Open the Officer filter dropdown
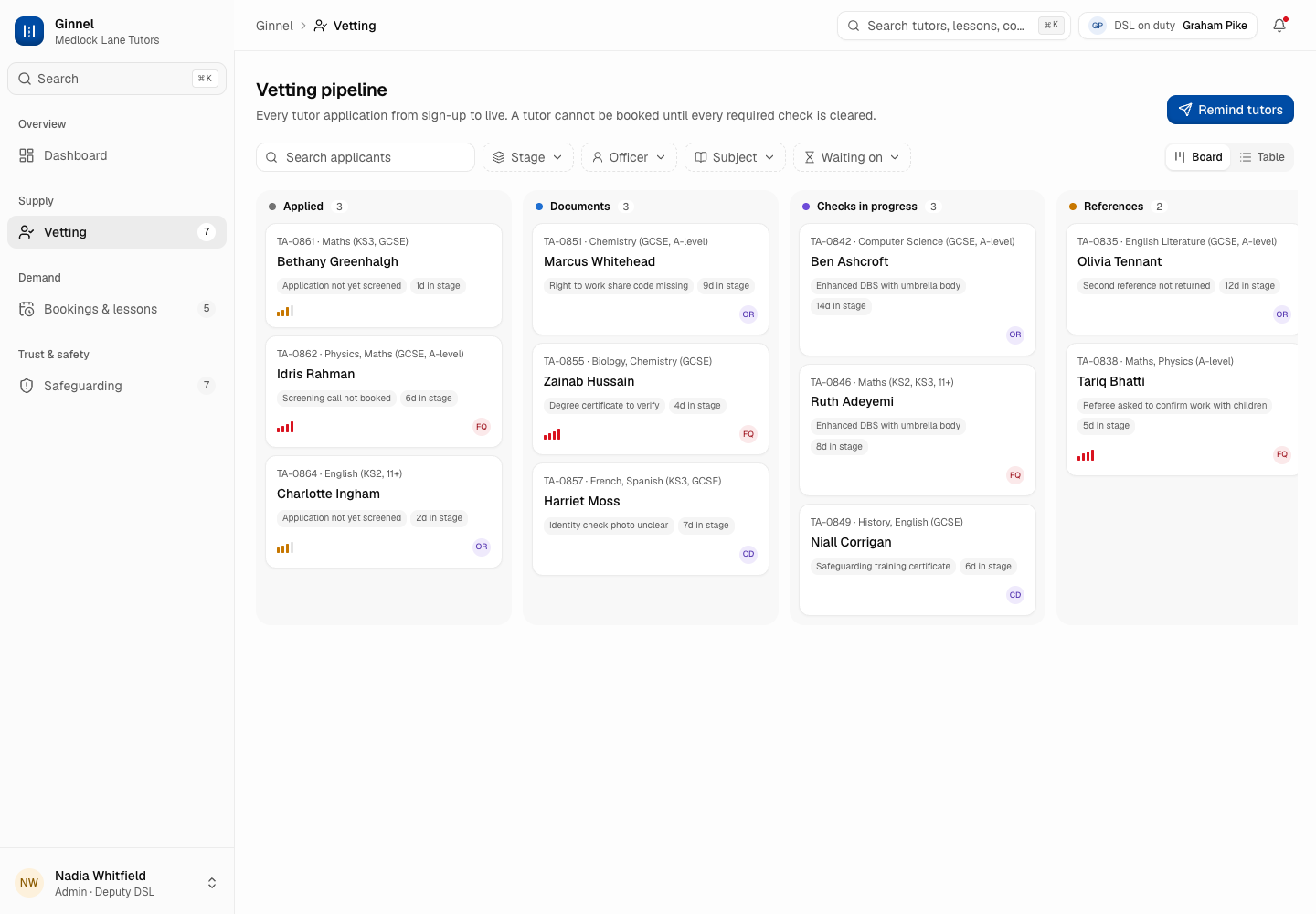1316x914 pixels. click(x=629, y=157)
